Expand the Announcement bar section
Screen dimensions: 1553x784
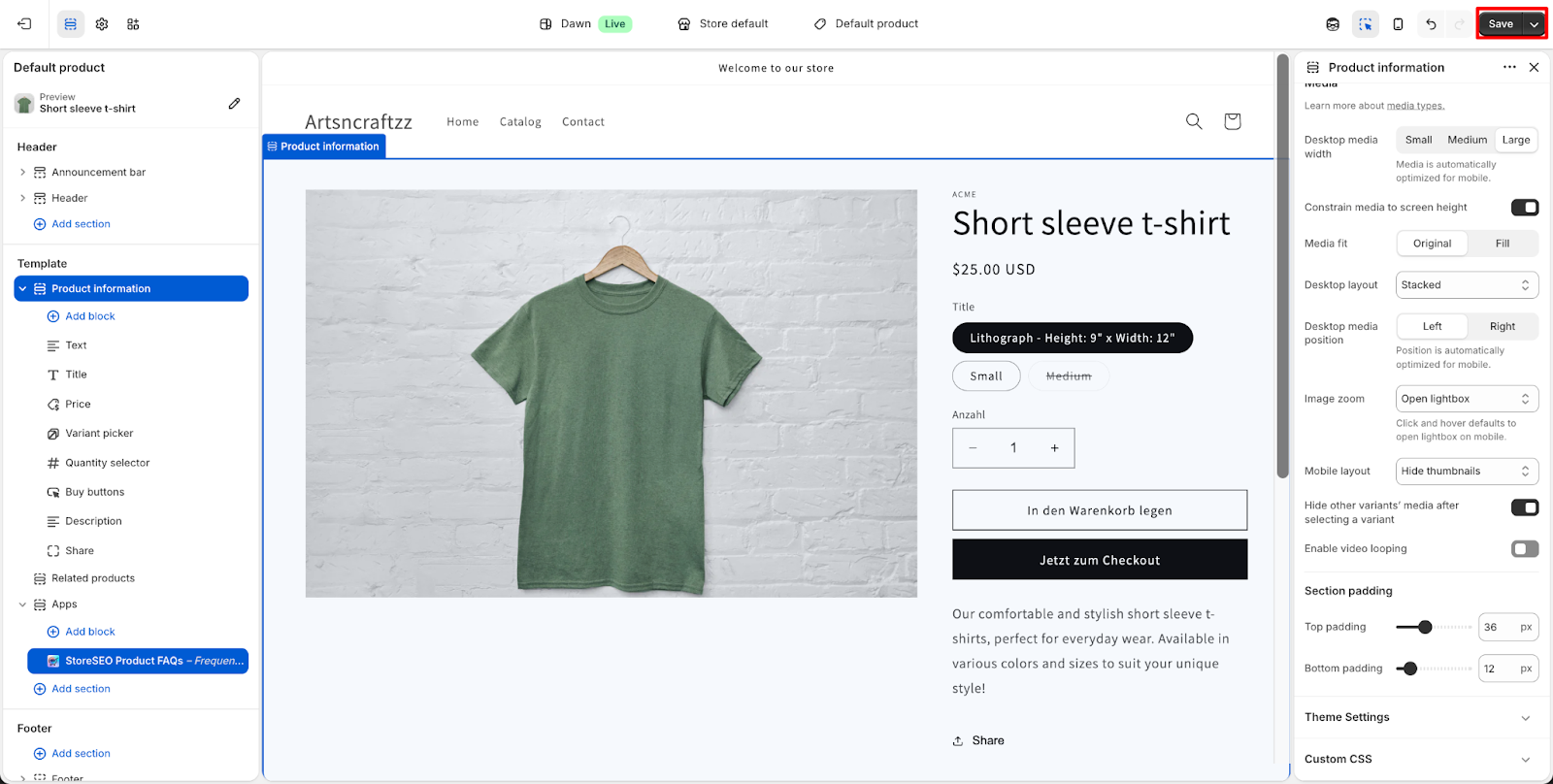pyautogui.click(x=22, y=173)
